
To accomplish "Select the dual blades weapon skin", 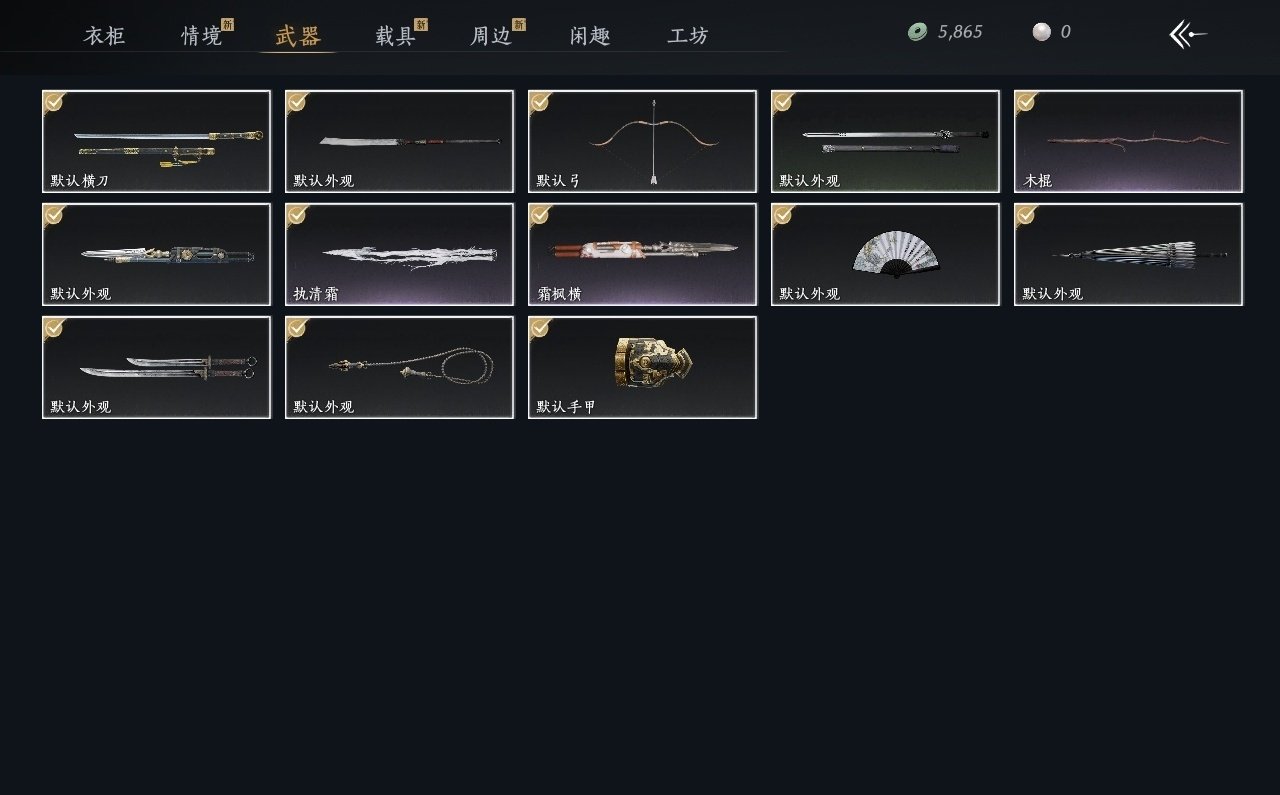I will [x=156, y=367].
